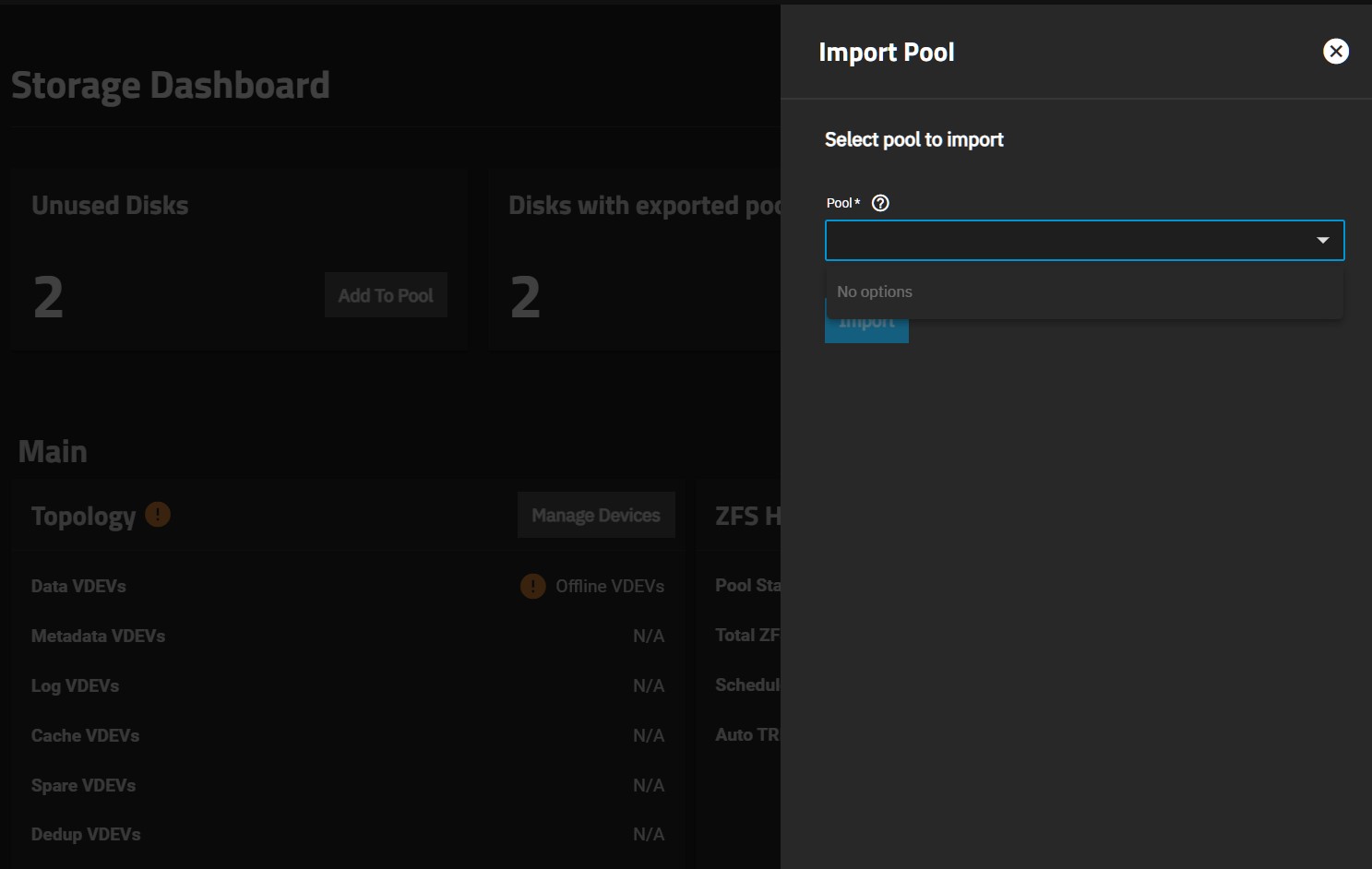This screenshot has width=1372, height=869.
Task: Click the Spare VDEVs row label
Action: point(83,785)
